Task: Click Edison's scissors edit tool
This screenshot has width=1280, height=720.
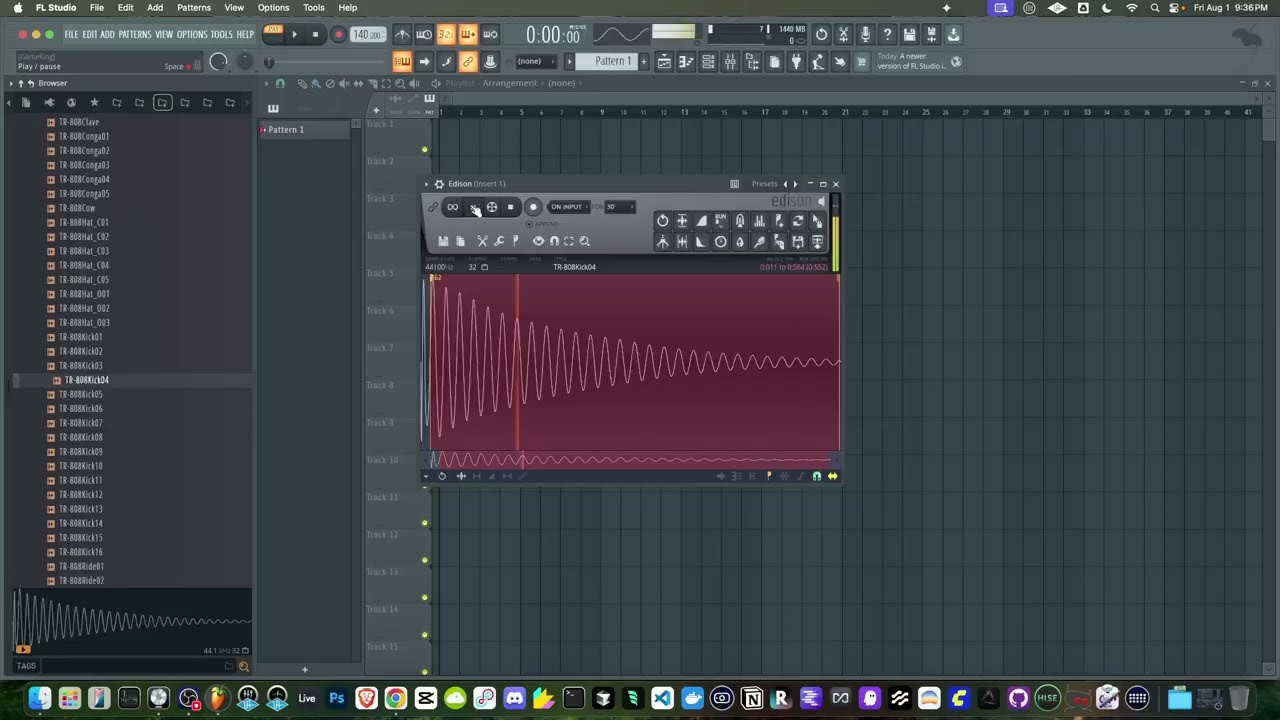Action: pos(482,241)
